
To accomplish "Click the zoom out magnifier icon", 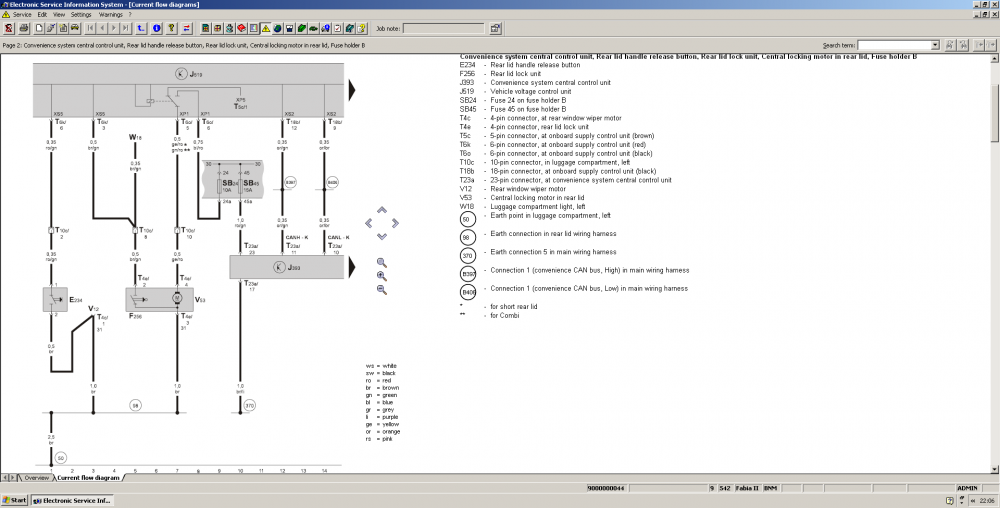I will pos(381,289).
